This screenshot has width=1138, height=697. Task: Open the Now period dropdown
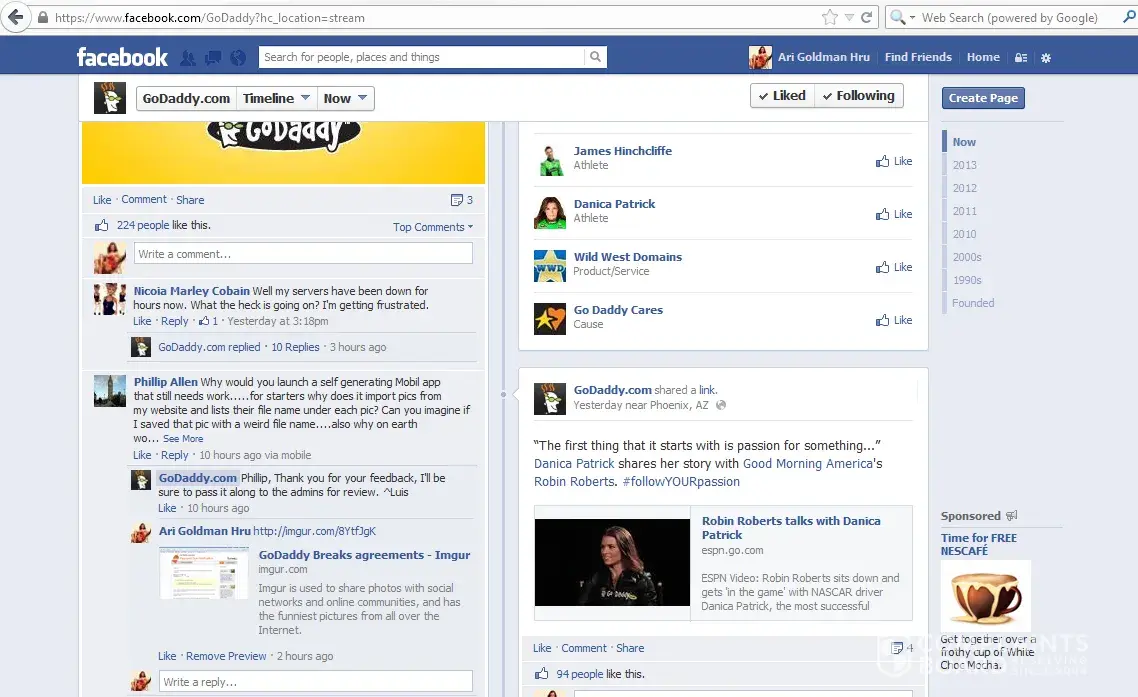pyautogui.click(x=346, y=98)
